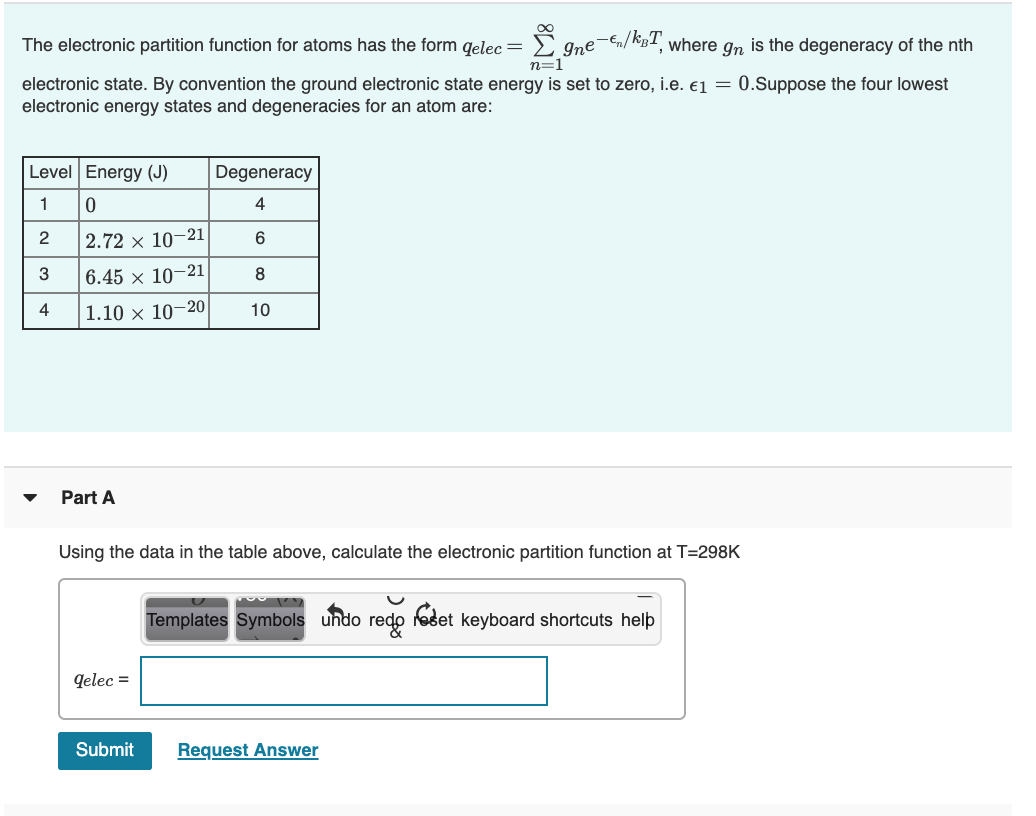
Task: Click inside the qelec answer box
Action: [x=345, y=681]
